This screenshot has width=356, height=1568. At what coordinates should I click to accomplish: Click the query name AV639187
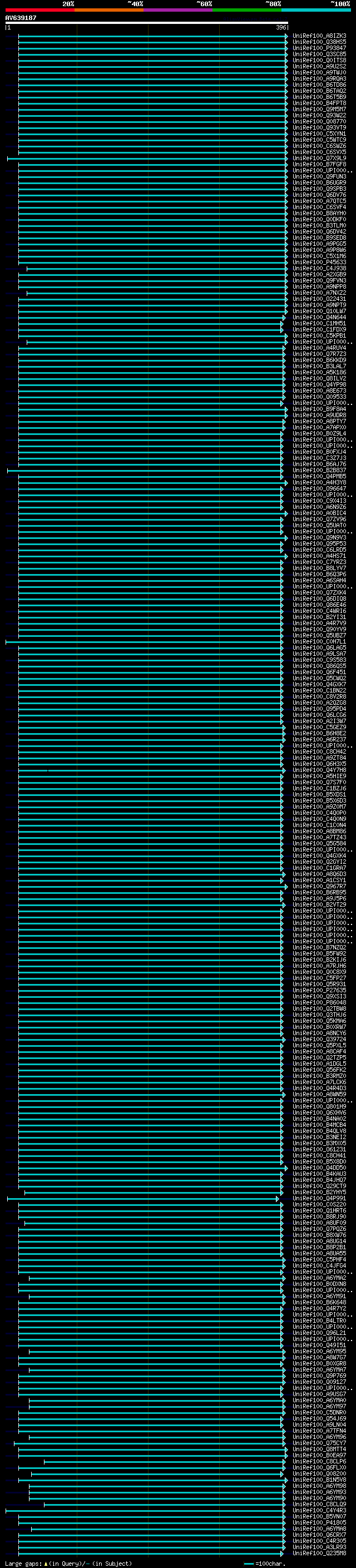(x=21, y=18)
